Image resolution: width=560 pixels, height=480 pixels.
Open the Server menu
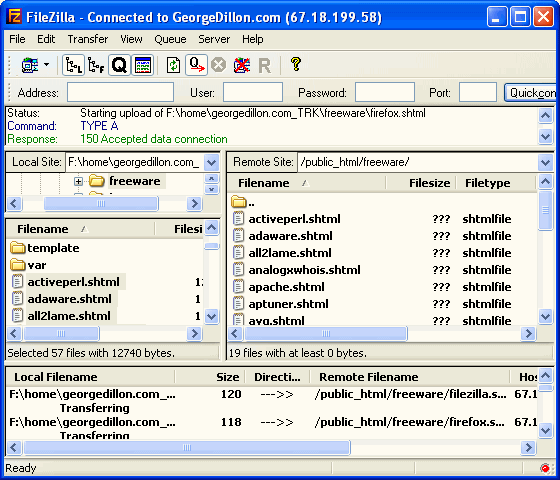(214, 39)
